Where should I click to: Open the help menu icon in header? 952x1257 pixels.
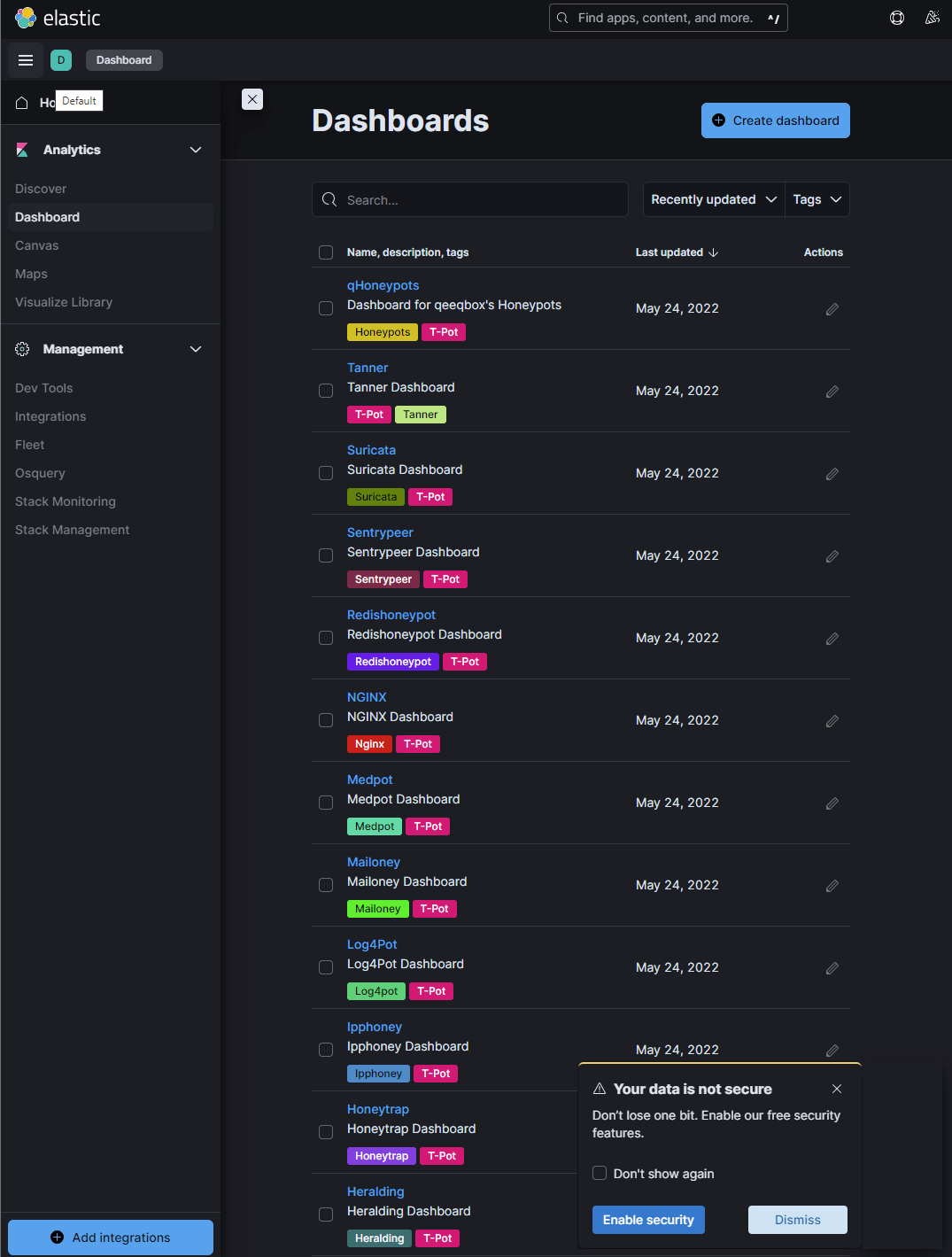coord(896,18)
